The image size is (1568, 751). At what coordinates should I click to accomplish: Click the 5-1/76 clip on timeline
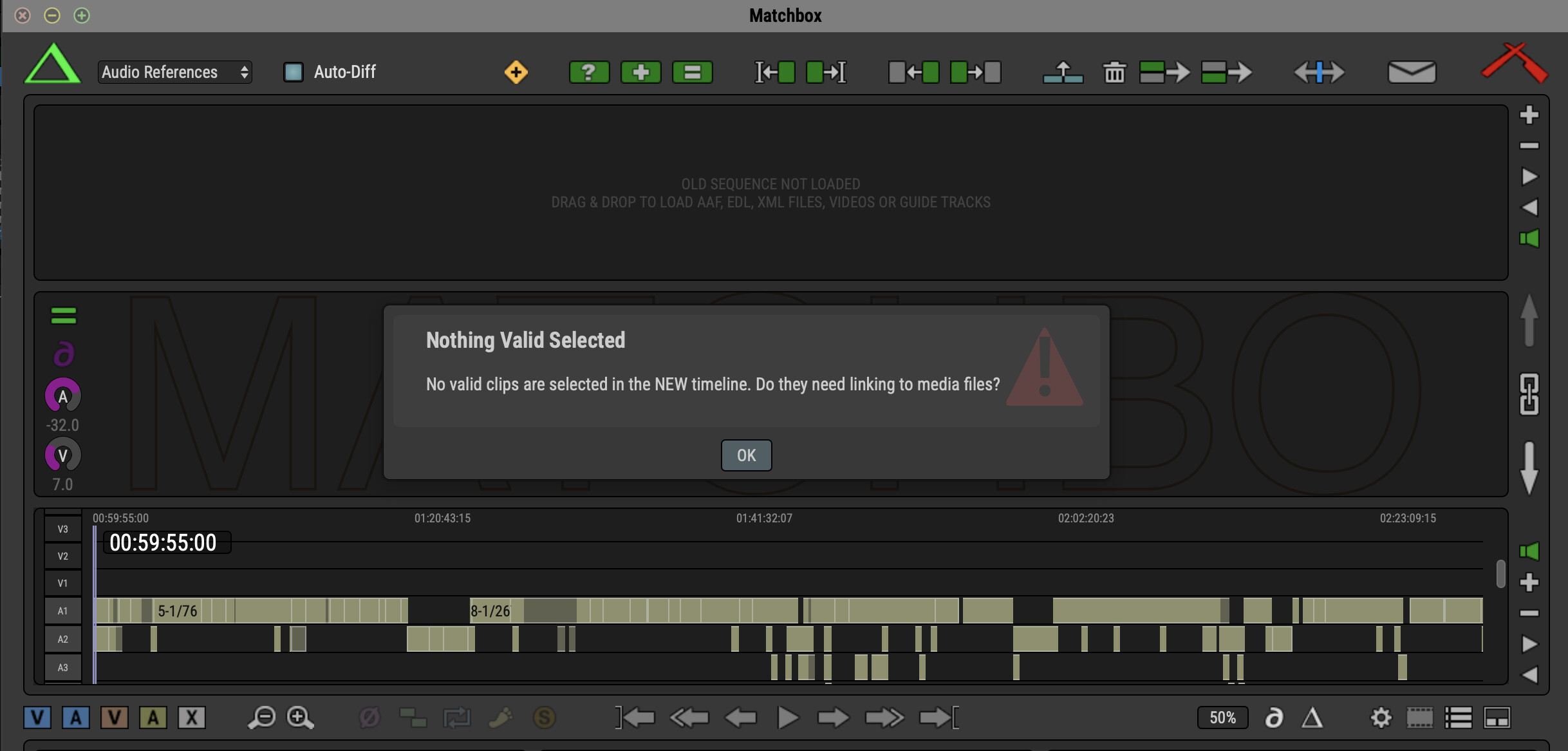point(178,611)
